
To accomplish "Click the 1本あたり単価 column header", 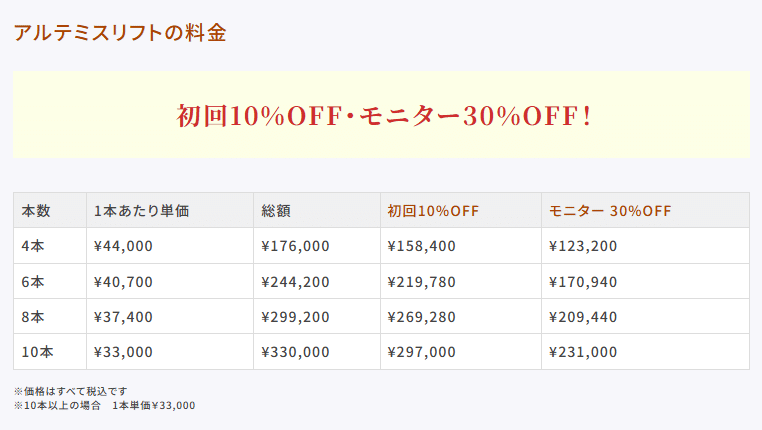I will [141, 211].
